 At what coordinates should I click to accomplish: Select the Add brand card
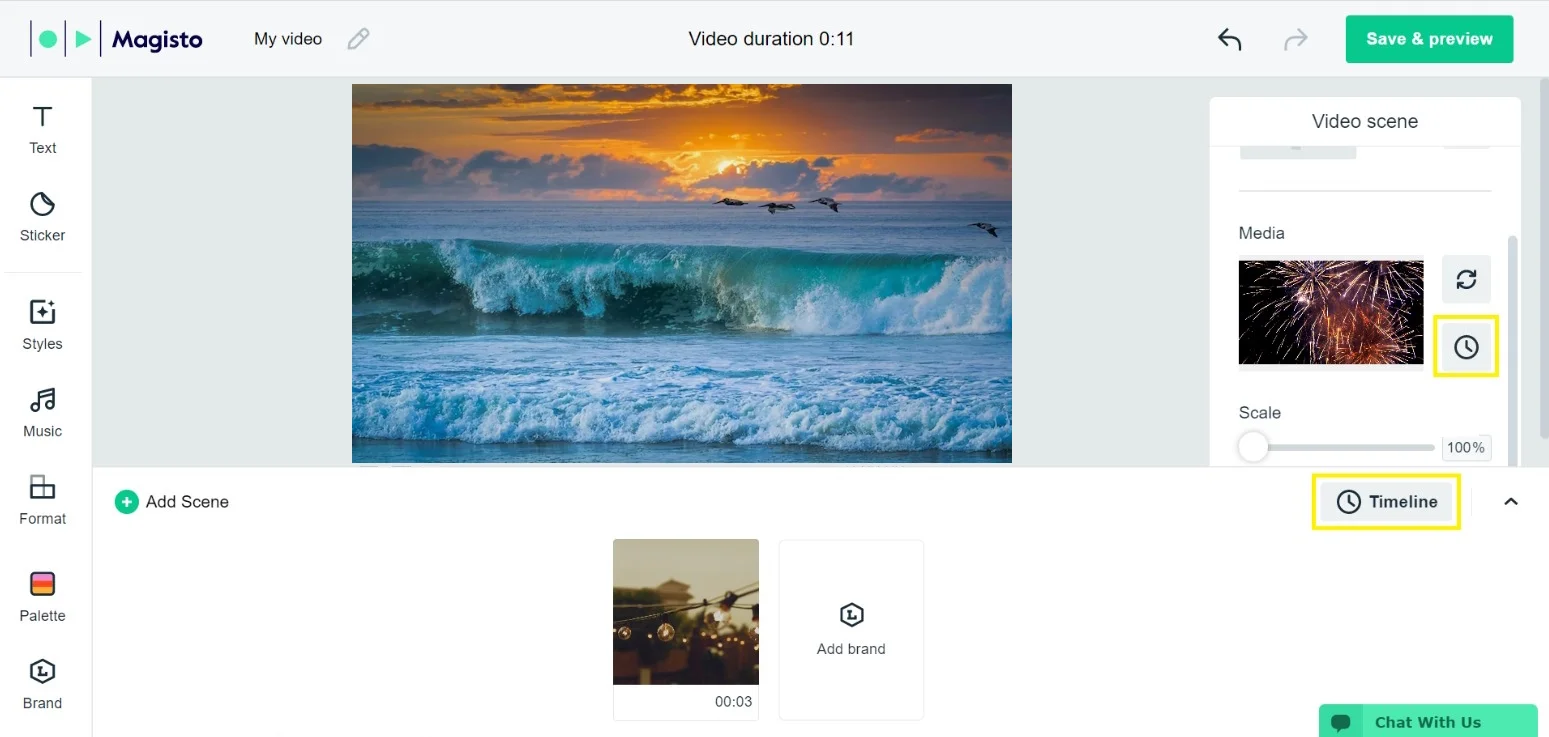(851, 630)
